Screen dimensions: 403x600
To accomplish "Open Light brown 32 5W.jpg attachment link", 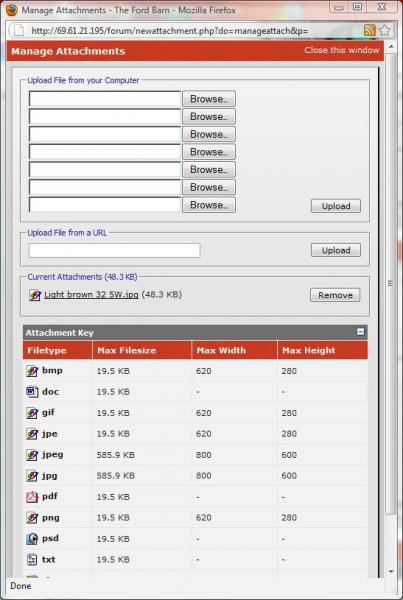I will tap(91, 295).
